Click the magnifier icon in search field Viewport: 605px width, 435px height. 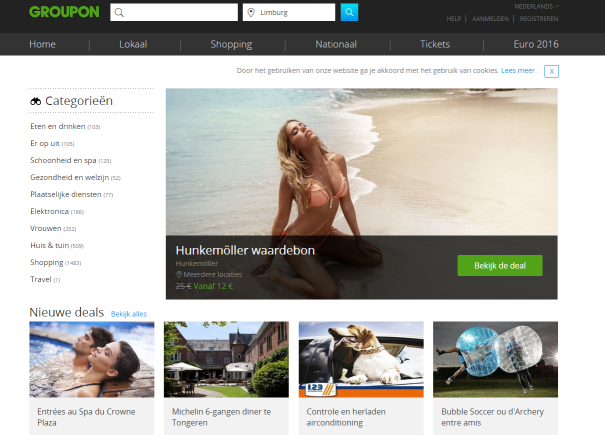point(119,12)
